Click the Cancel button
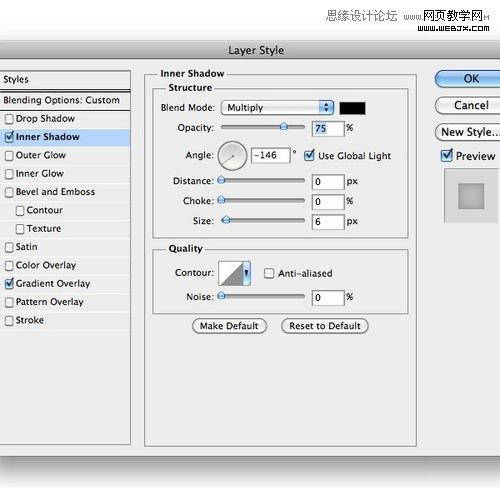The height and width of the screenshot is (500, 500). pos(468,105)
